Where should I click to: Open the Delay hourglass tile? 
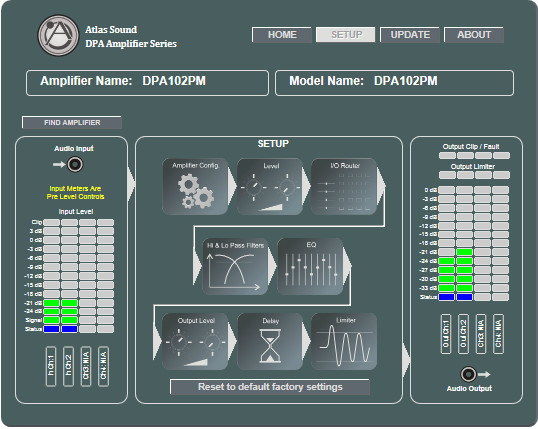[x=270, y=341]
